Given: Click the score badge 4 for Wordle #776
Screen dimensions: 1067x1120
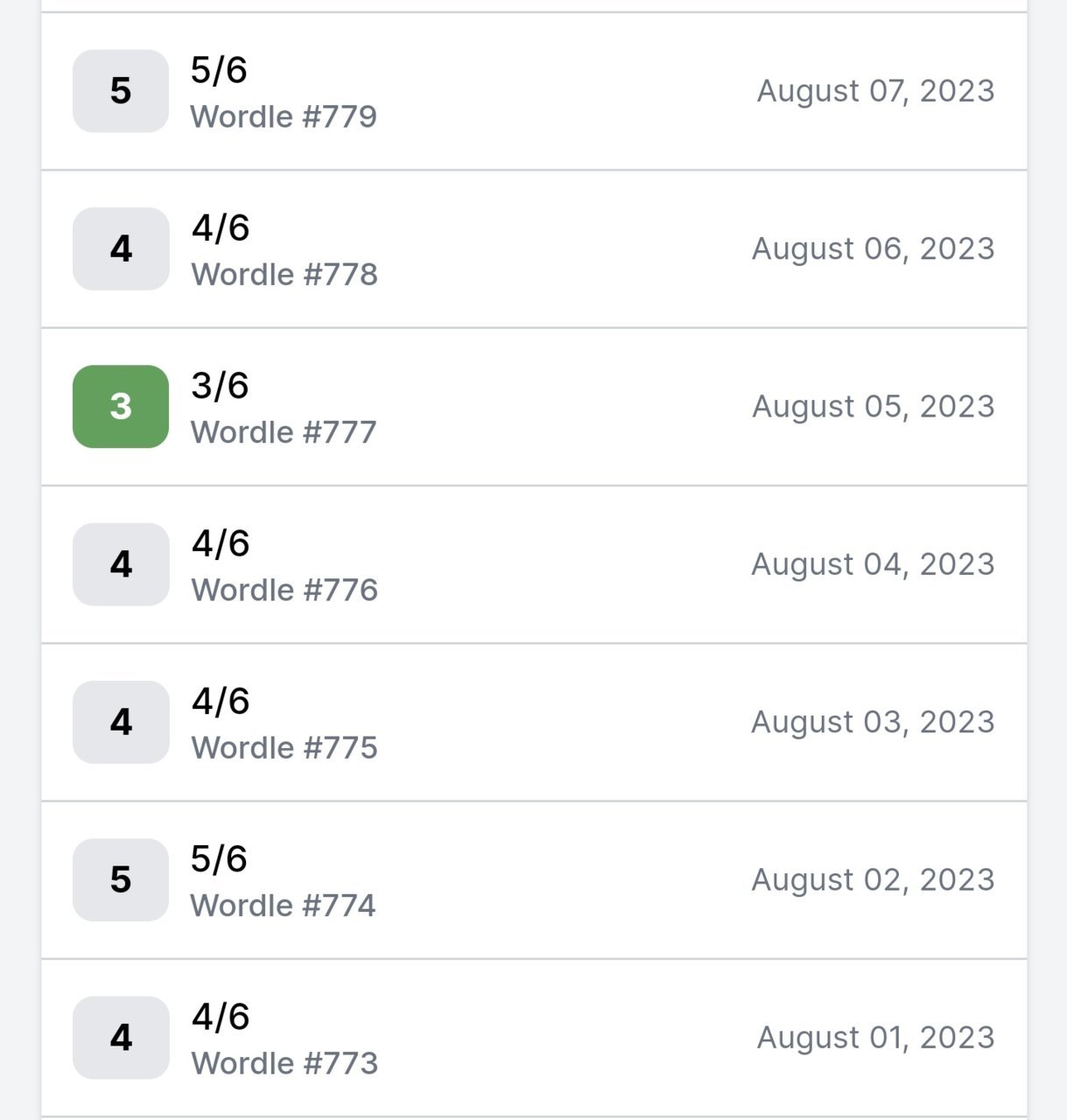Looking at the screenshot, I should point(121,564).
